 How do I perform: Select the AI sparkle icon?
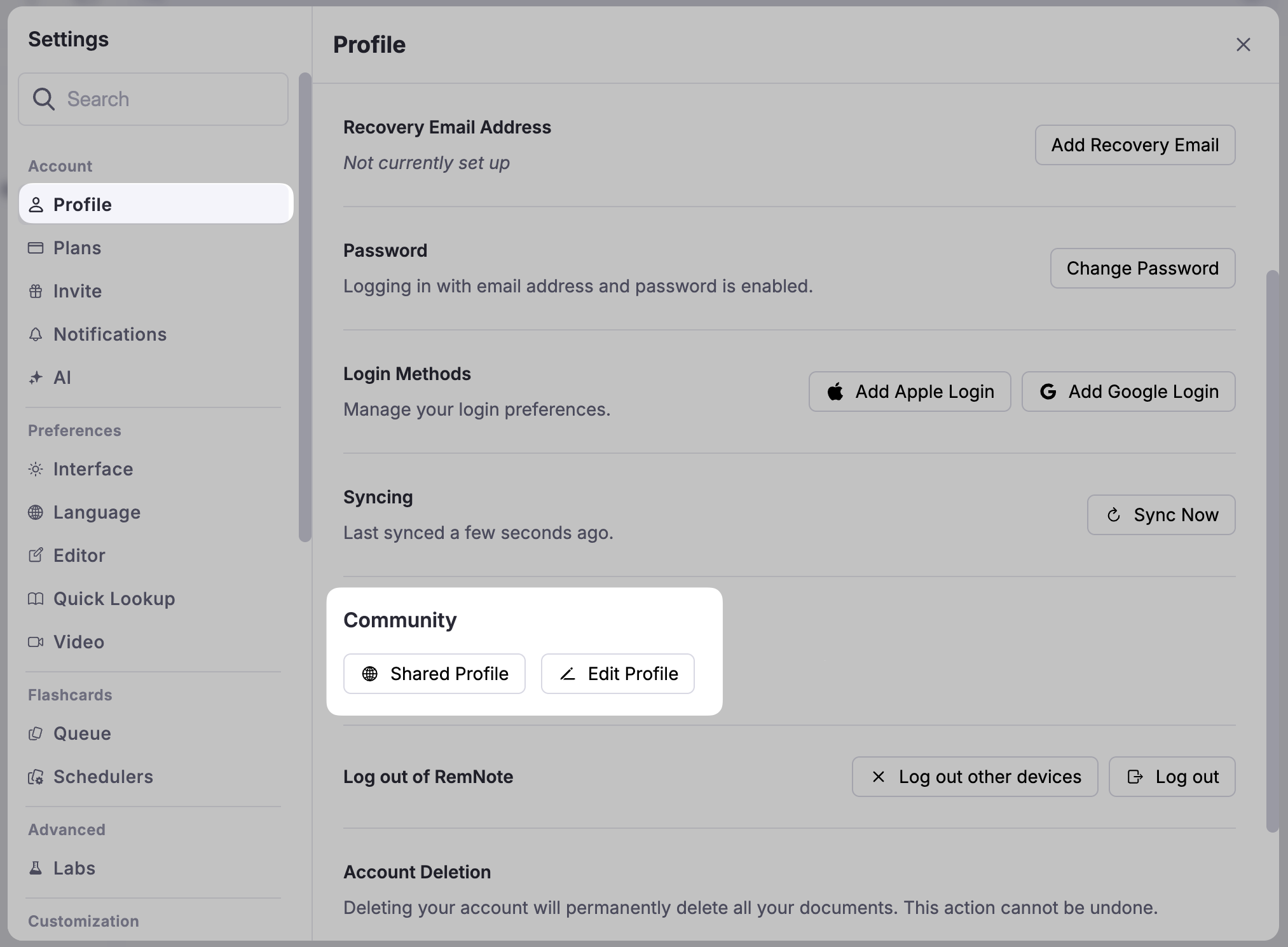36,378
